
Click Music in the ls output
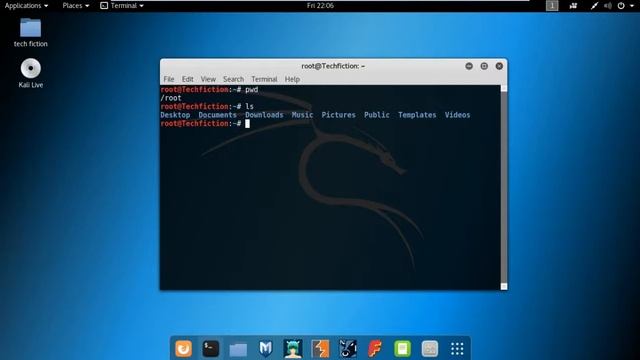click(302, 115)
